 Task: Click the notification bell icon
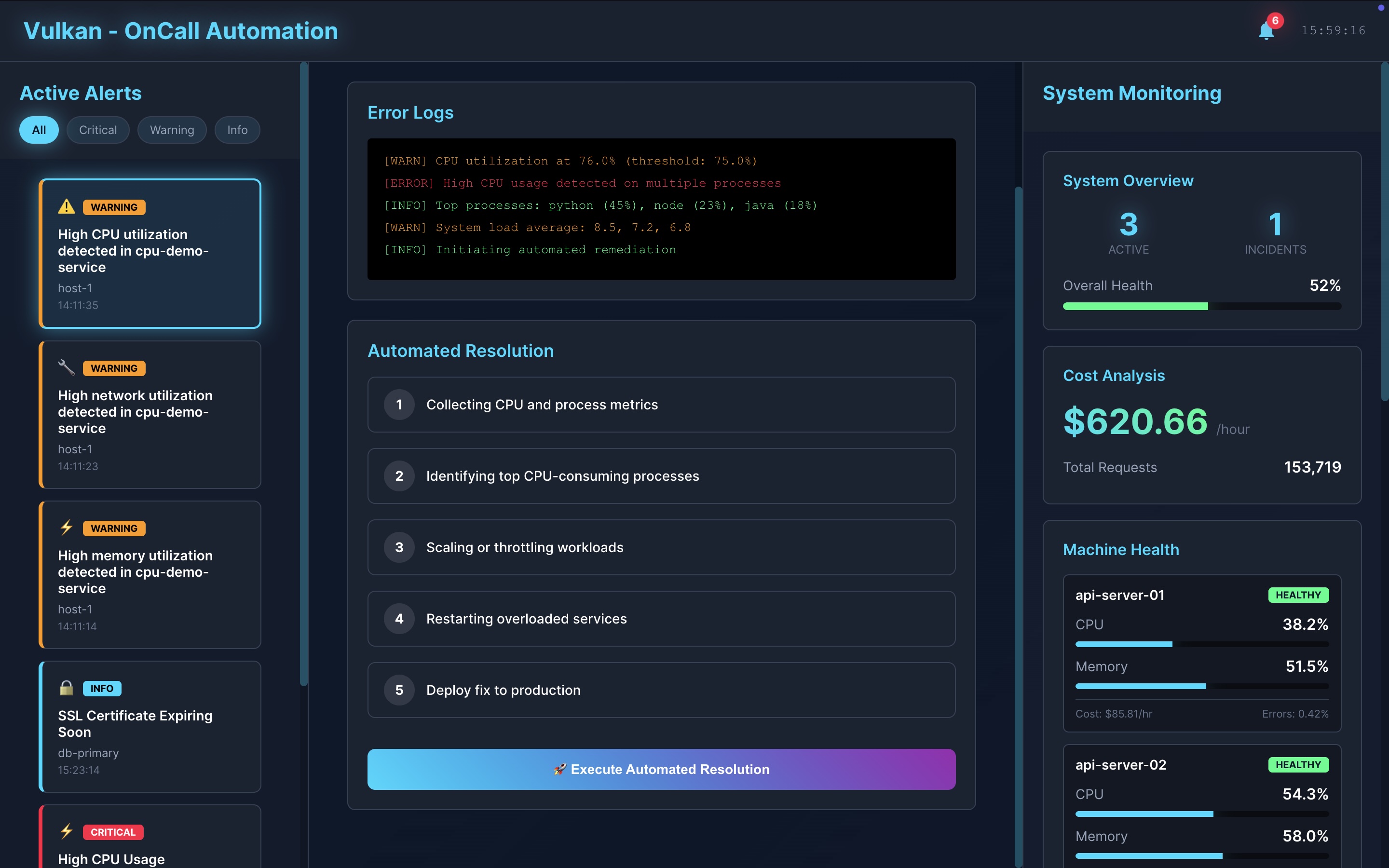pyautogui.click(x=1266, y=31)
